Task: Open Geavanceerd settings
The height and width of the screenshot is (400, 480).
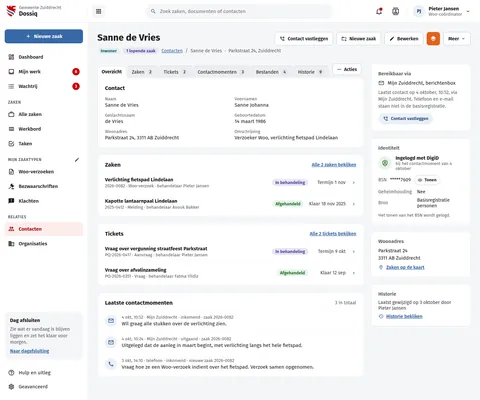Action: pyautogui.click(x=44, y=387)
